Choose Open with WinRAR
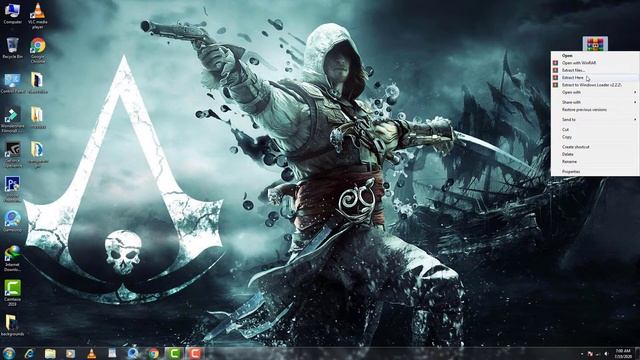 coord(595,63)
